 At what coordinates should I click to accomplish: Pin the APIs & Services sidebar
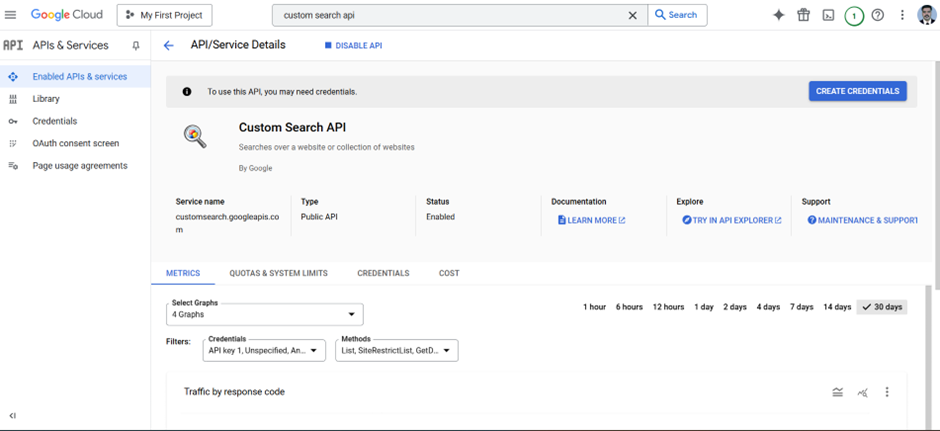pyautogui.click(x=135, y=46)
